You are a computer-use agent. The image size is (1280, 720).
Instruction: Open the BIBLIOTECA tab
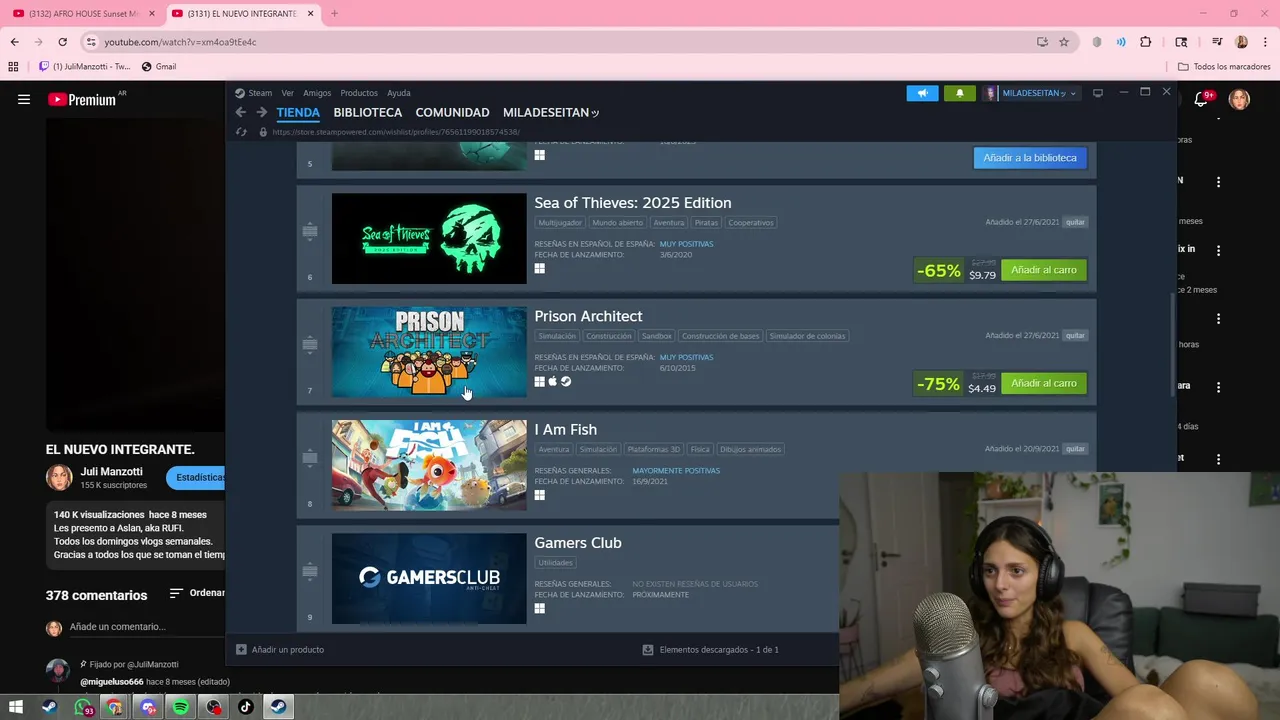coord(368,113)
